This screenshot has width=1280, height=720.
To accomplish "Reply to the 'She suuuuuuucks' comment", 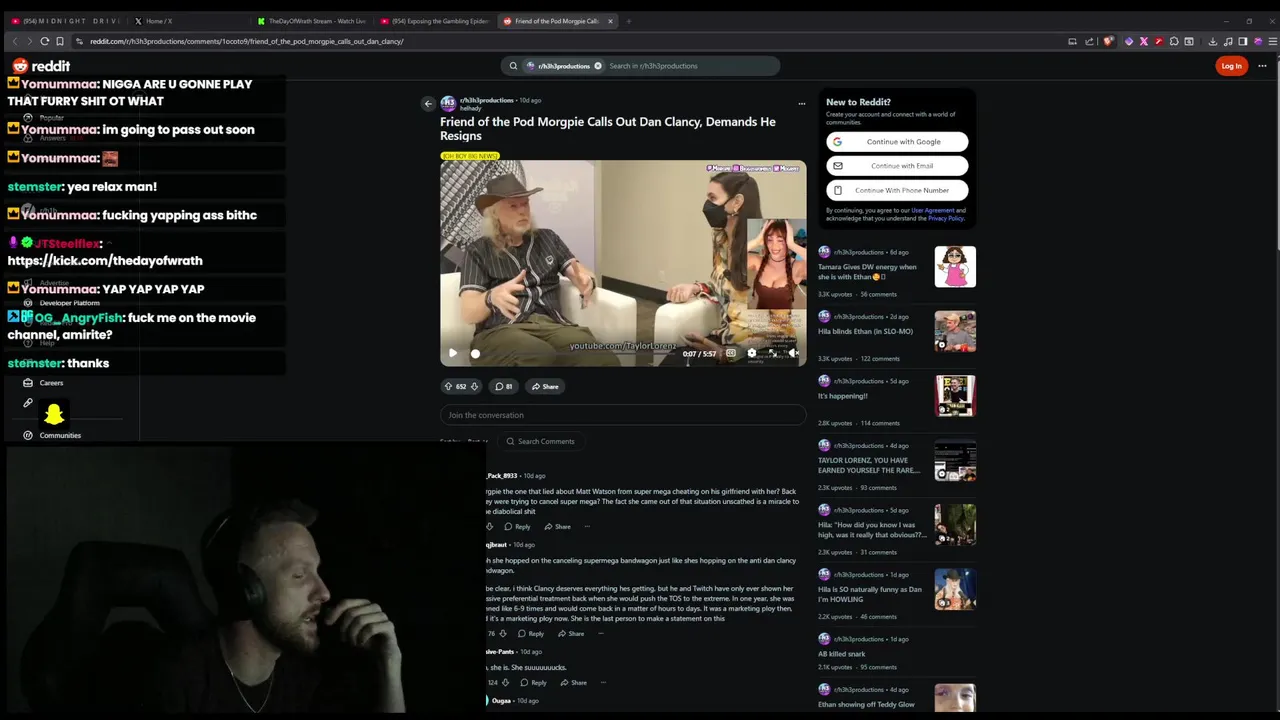I will (x=534, y=682).
